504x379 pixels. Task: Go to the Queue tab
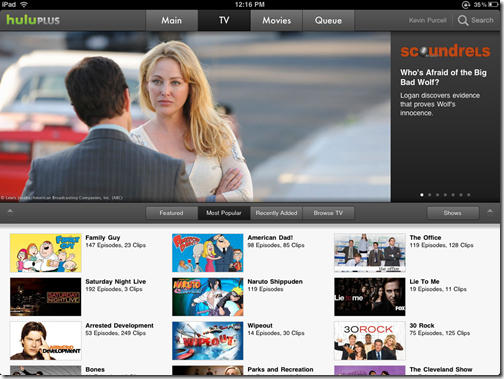(x=328, y=20)
